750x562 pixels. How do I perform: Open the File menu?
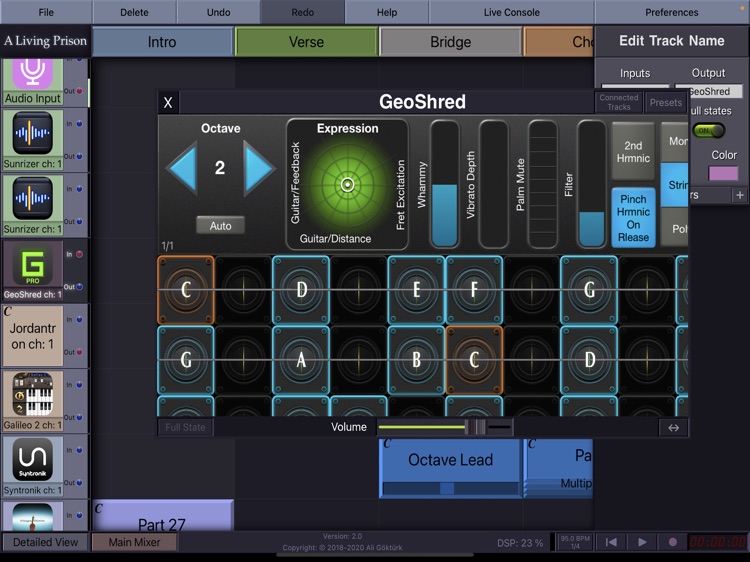coord(46,12)
